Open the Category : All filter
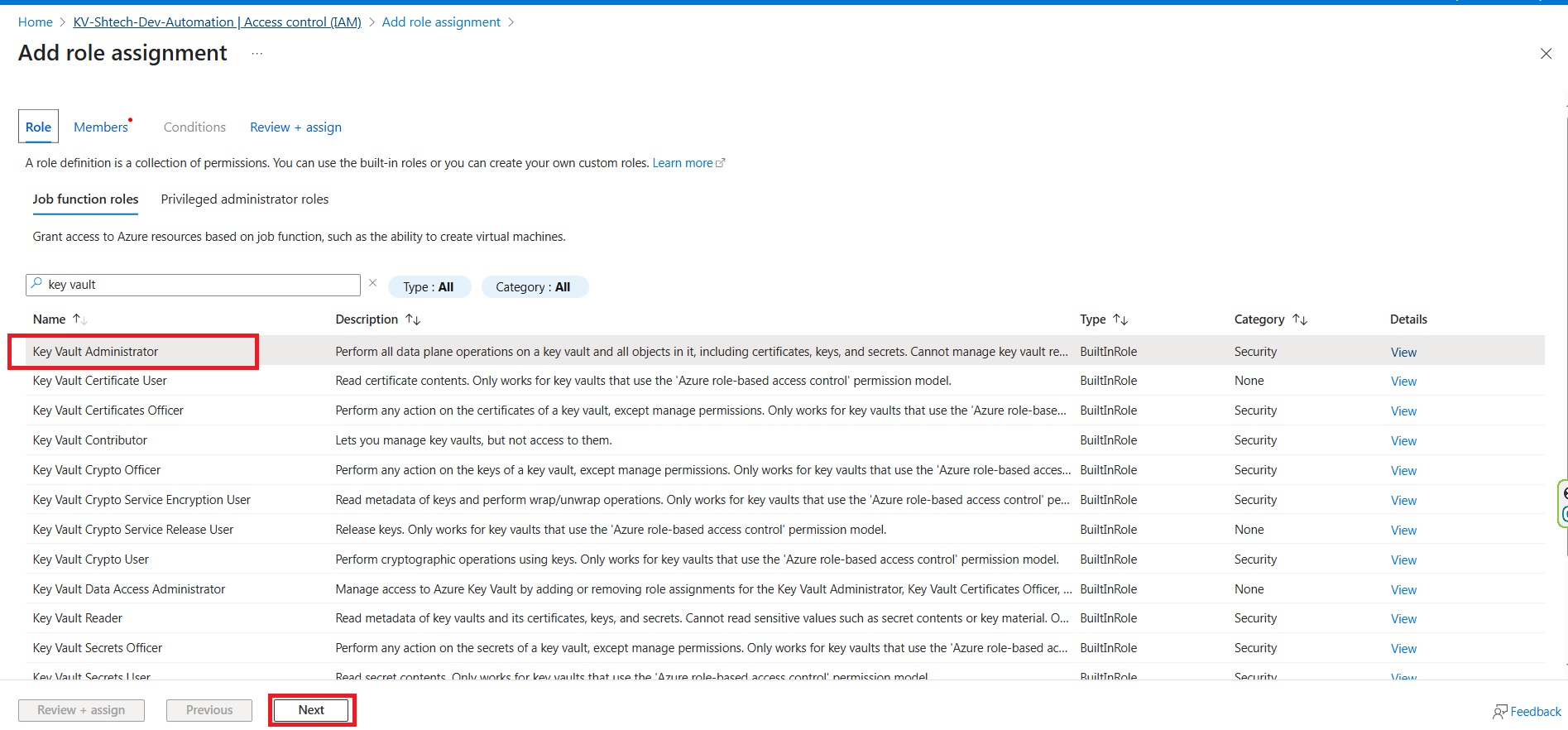Screen dimensions: 1568x730 (x=534, y=287)
